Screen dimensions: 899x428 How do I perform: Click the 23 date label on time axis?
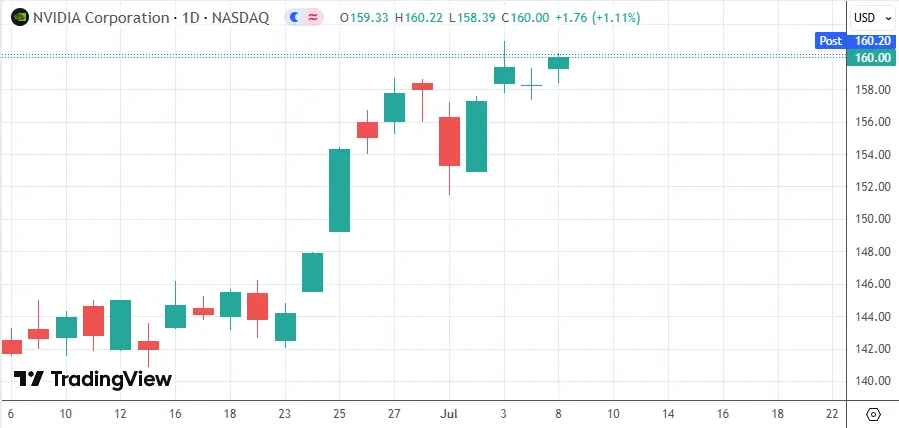pos(285,414)
